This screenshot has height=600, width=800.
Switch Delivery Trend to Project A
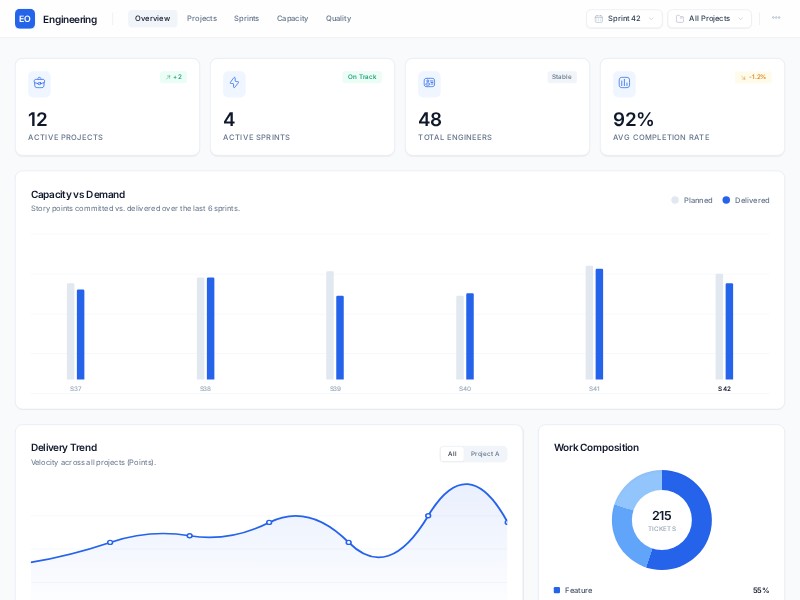(x=485, y=453)
